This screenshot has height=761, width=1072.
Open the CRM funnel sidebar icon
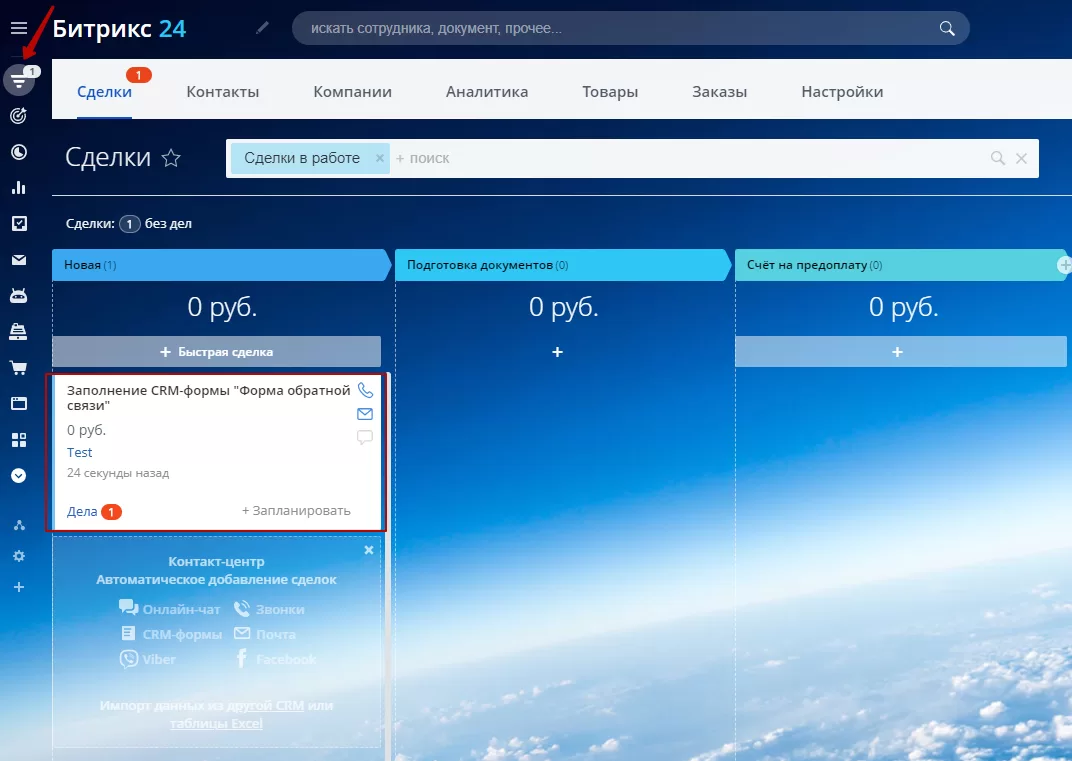point(19,81)
